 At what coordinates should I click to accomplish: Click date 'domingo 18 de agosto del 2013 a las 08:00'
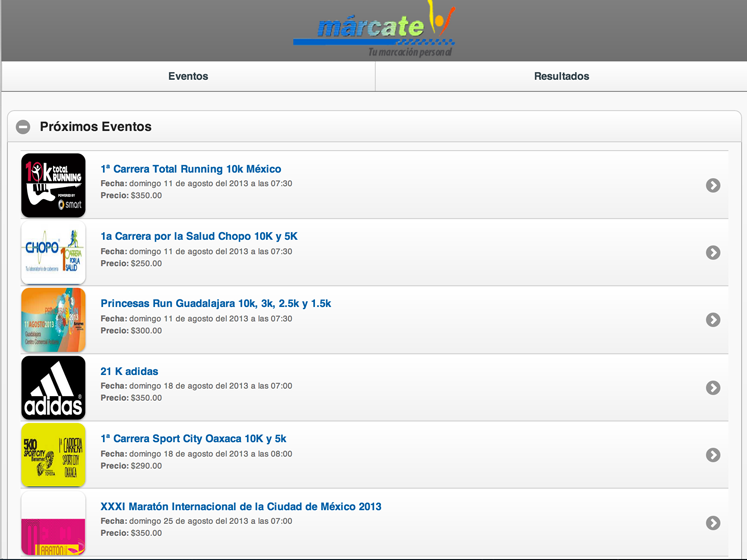pyautogui.click(x=211, y=454)
